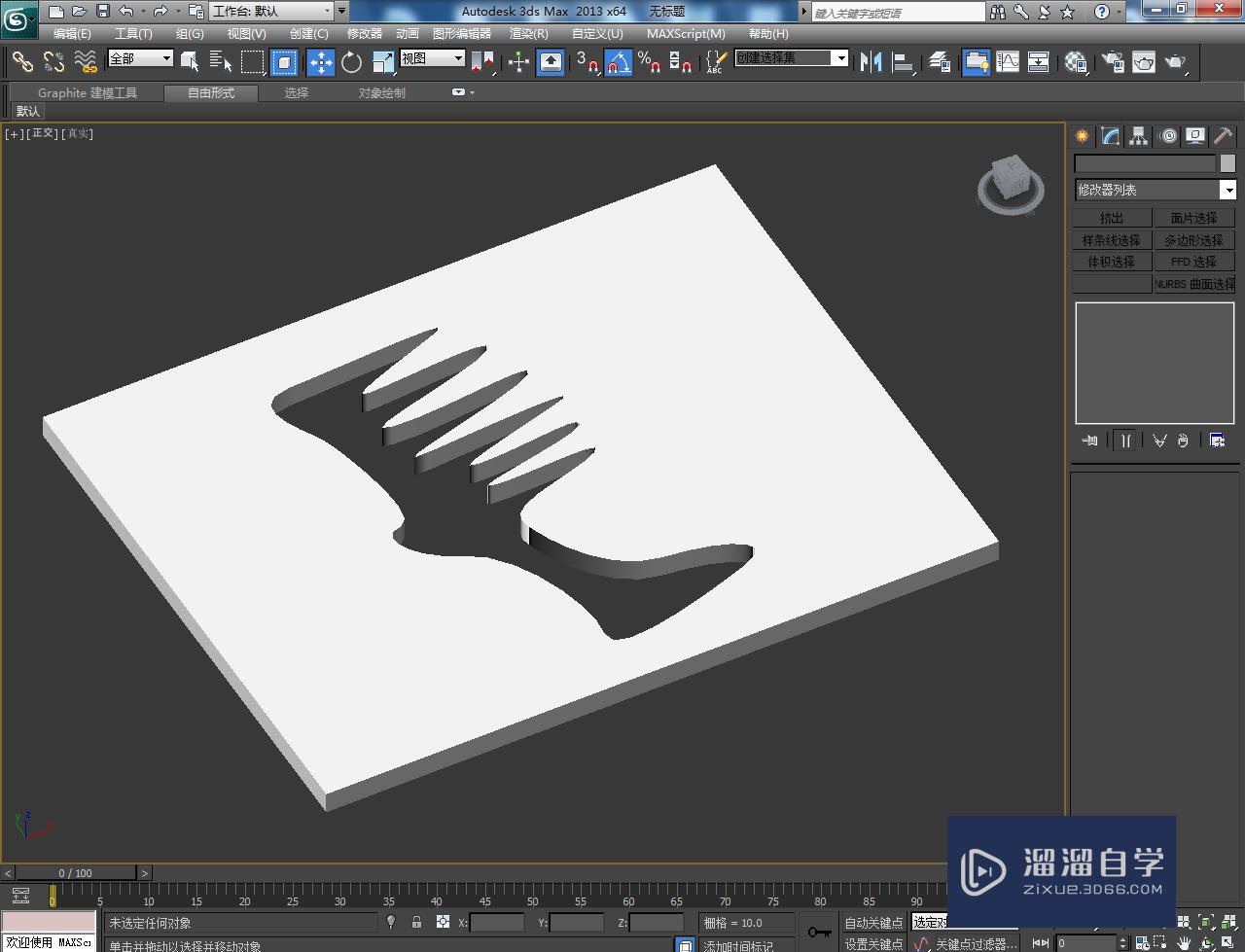Open the 编辑(E) menu

pyautogui.click(x=72, y=34)
